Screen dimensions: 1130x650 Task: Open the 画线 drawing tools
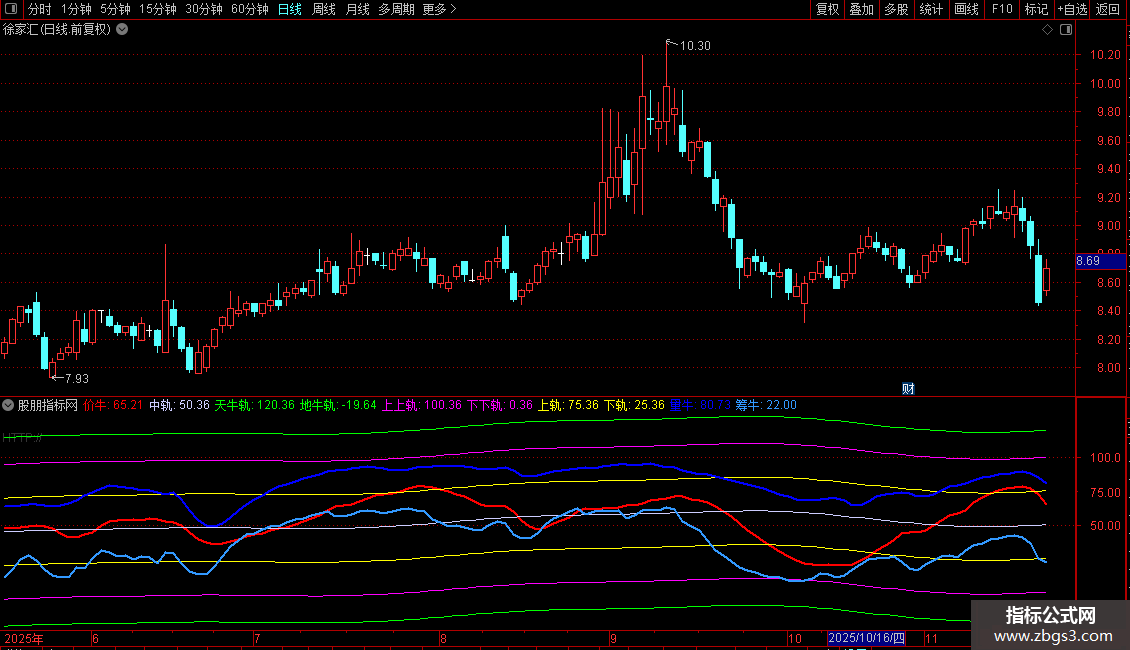point(966,10)
